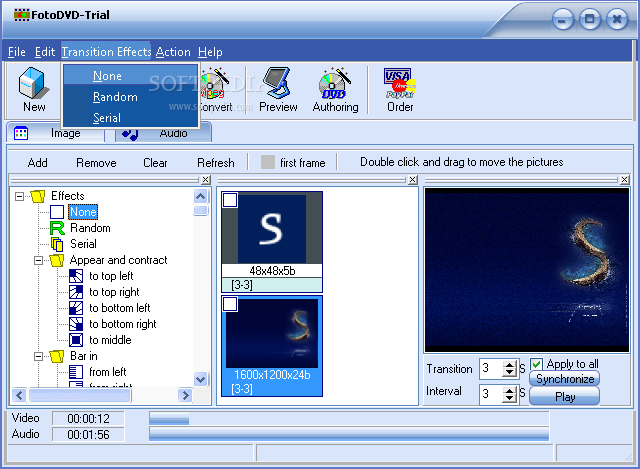Collapse the Appear and contract node
This screenshot has height=469, width=640.
(38, 260)
